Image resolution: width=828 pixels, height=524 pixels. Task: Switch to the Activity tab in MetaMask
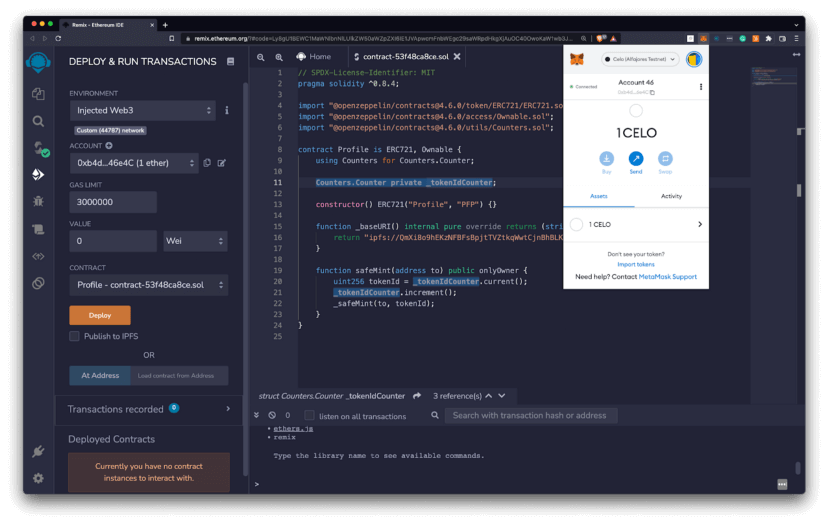click(671, 196)
